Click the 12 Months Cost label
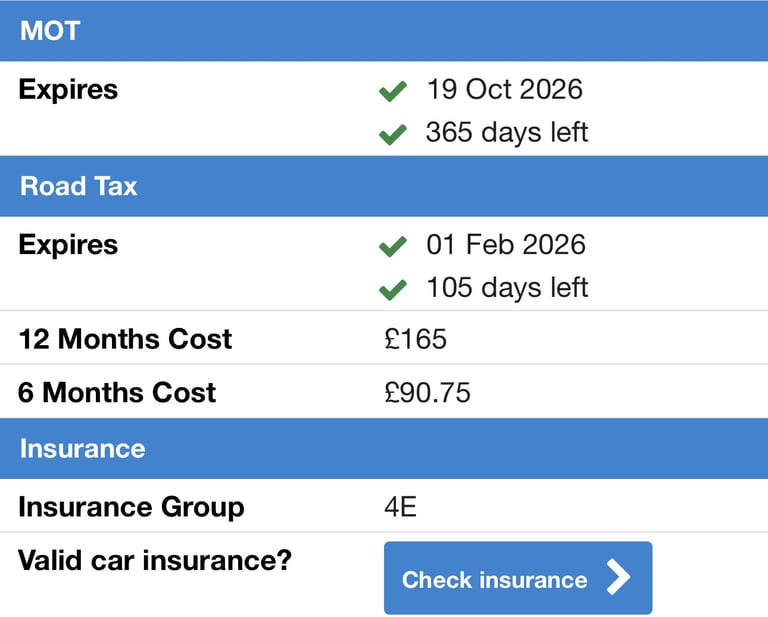 tap(125, 339)
